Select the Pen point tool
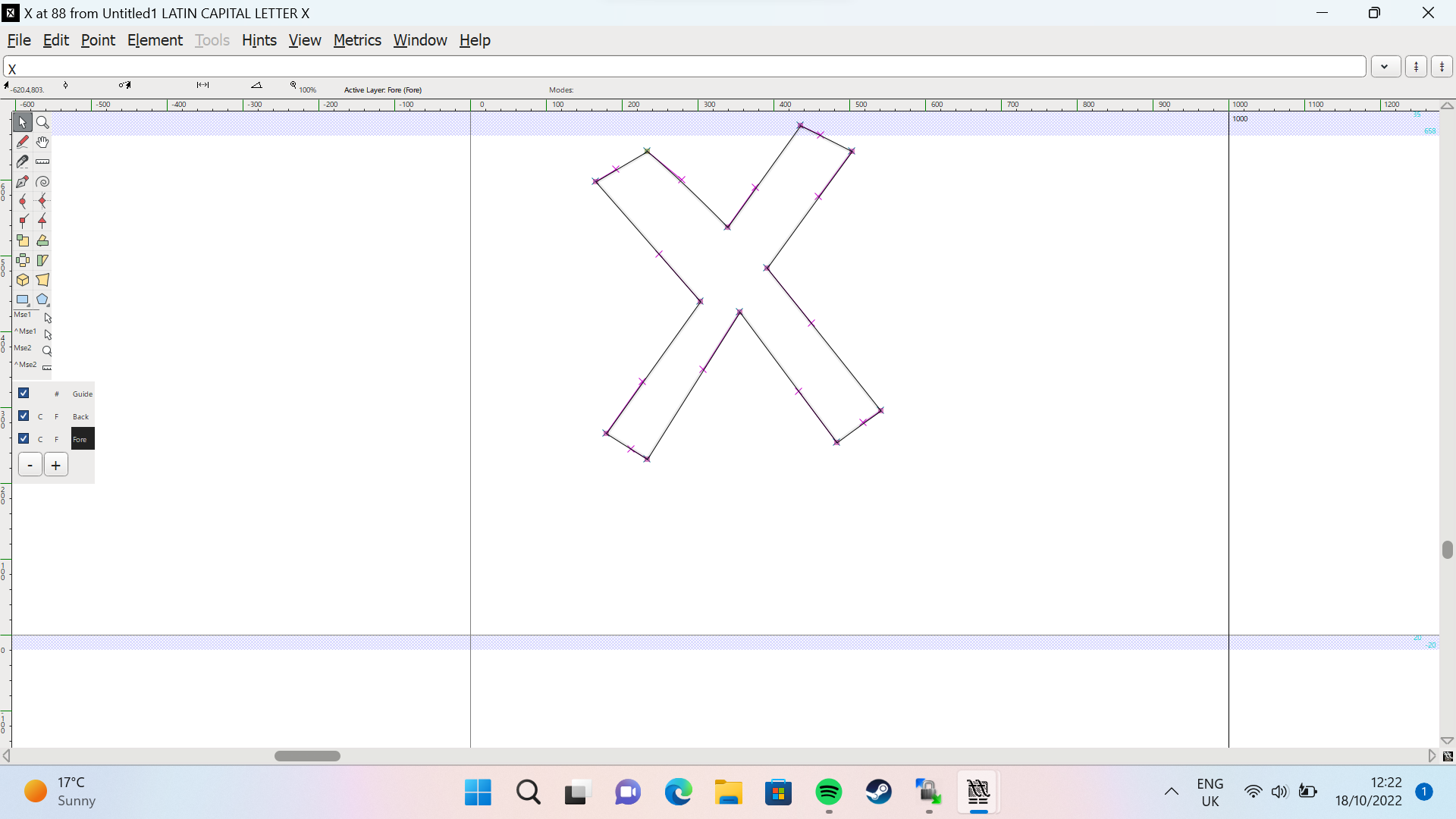1456x819 pixels. [23, 181]
